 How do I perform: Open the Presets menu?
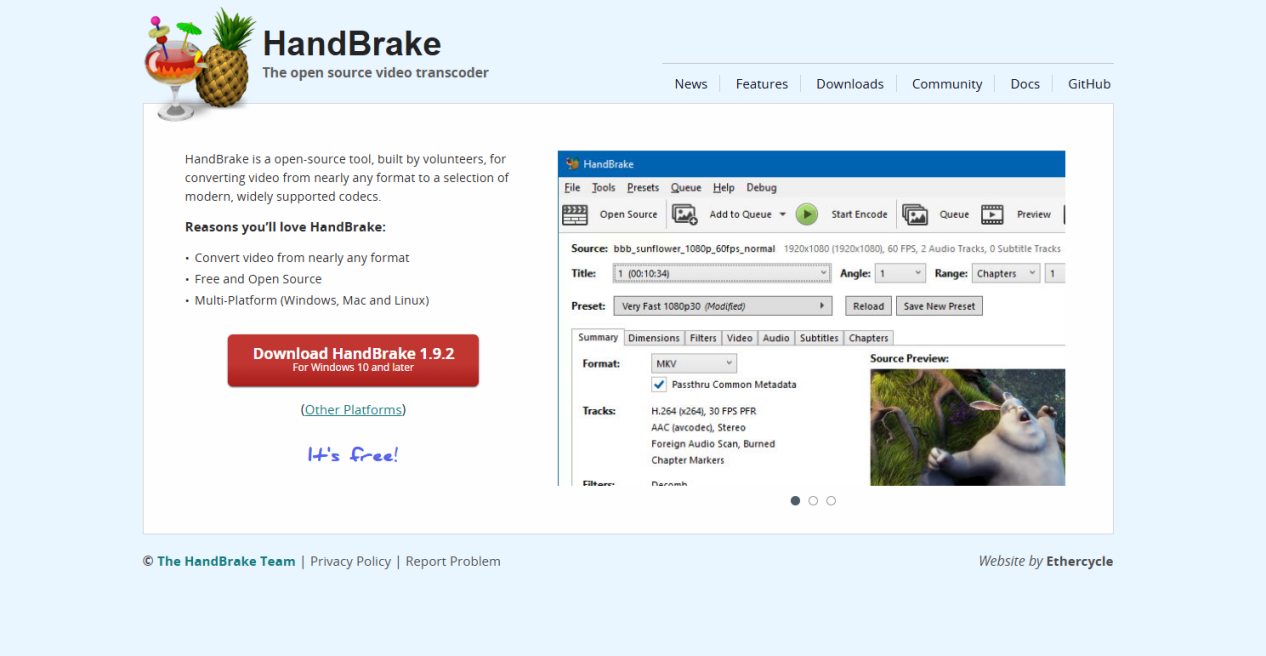(643, 187)
